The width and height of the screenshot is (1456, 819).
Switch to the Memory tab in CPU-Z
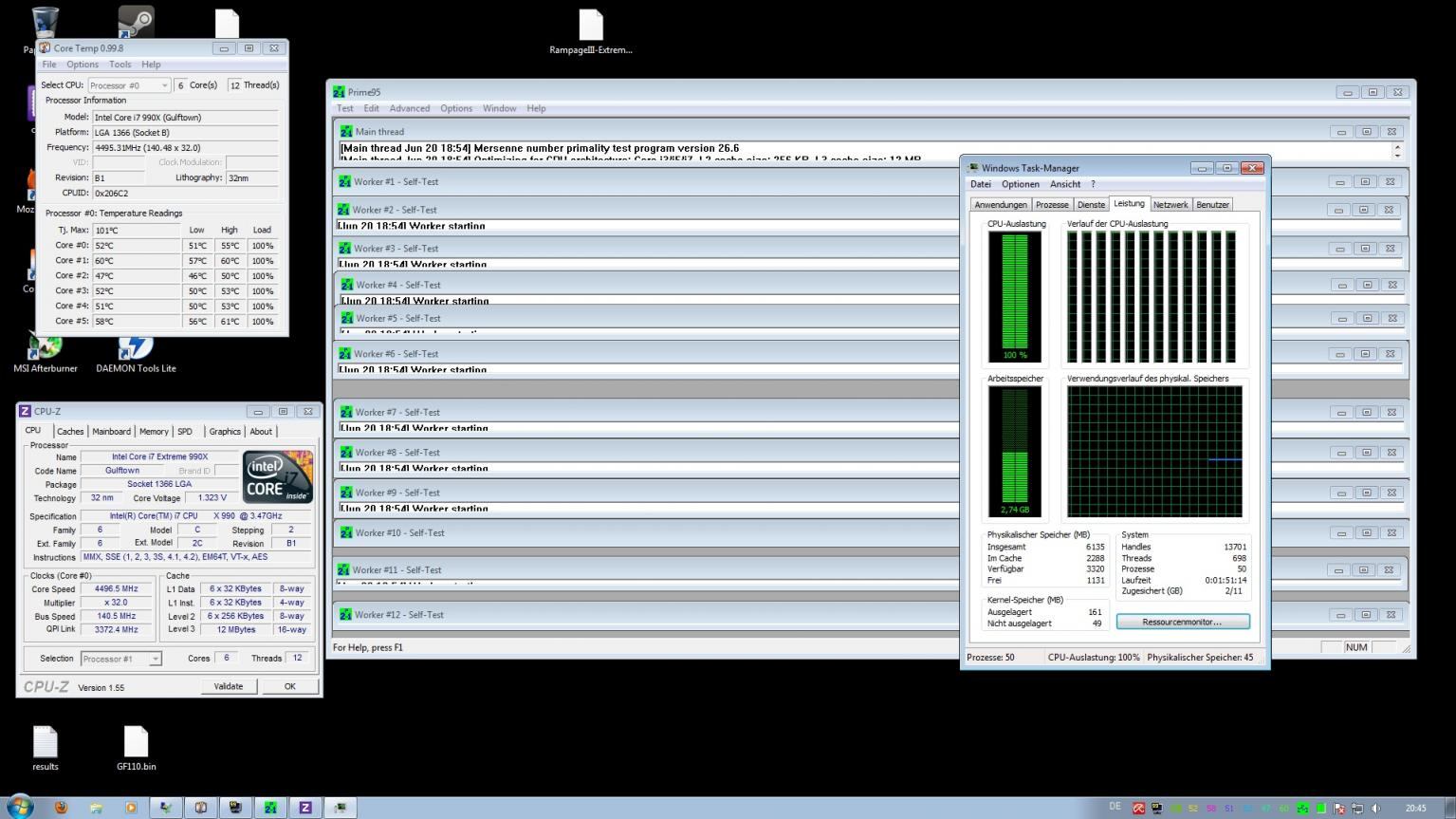(x=154, y=431)
